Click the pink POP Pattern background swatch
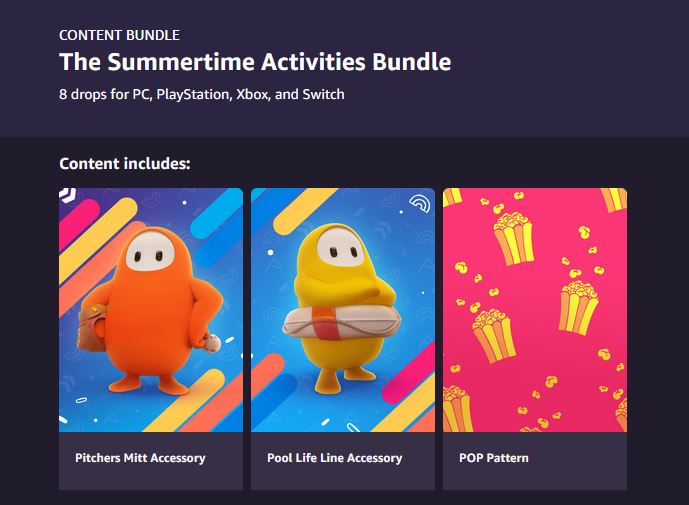 point(535,310)
